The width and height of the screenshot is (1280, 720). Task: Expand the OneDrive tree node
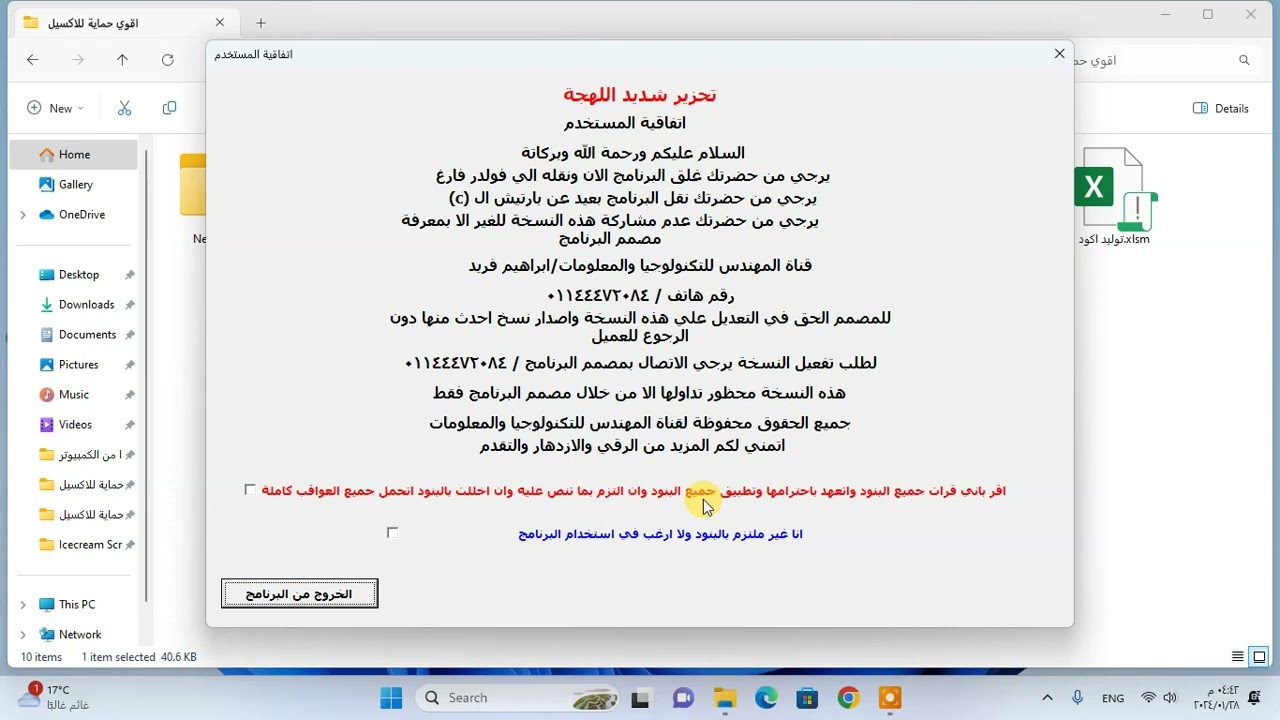[23, 215]
